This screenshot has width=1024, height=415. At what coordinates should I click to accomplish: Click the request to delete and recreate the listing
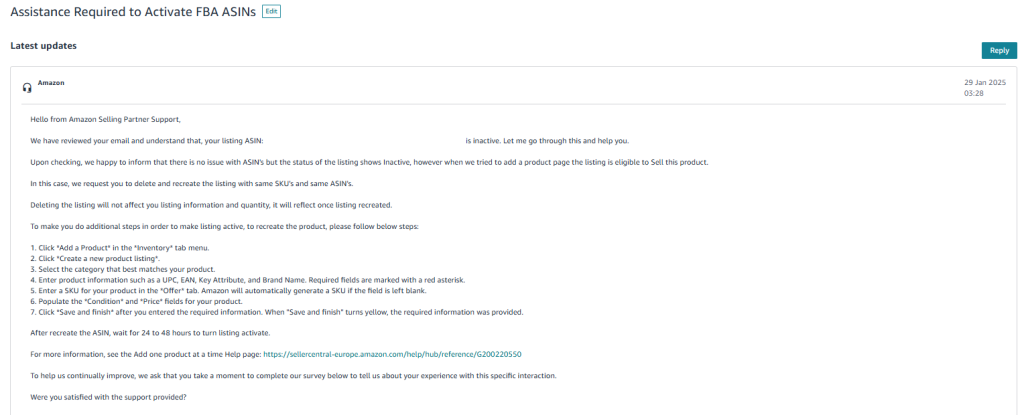[192, 184]
